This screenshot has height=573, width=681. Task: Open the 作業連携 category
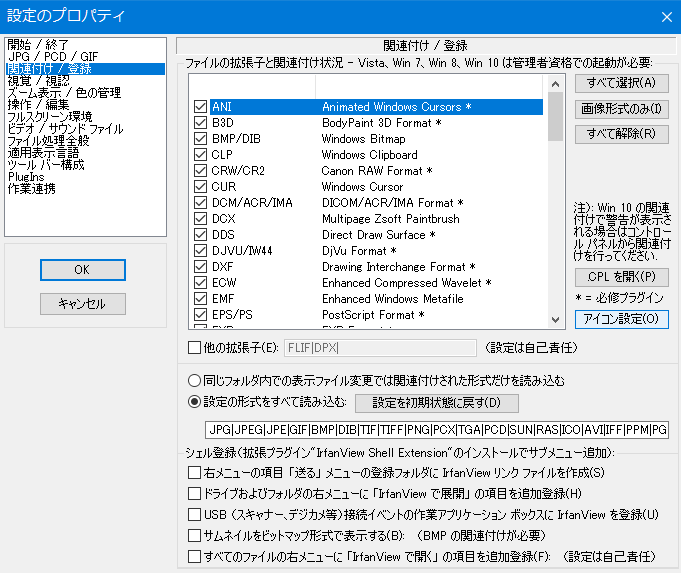31,189
